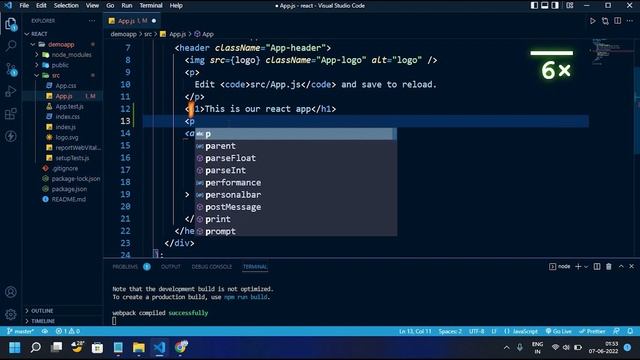The height and width of the screenshot is (360, 640).
Task: Kill terminal with trash icon
Action: [609, 267]
